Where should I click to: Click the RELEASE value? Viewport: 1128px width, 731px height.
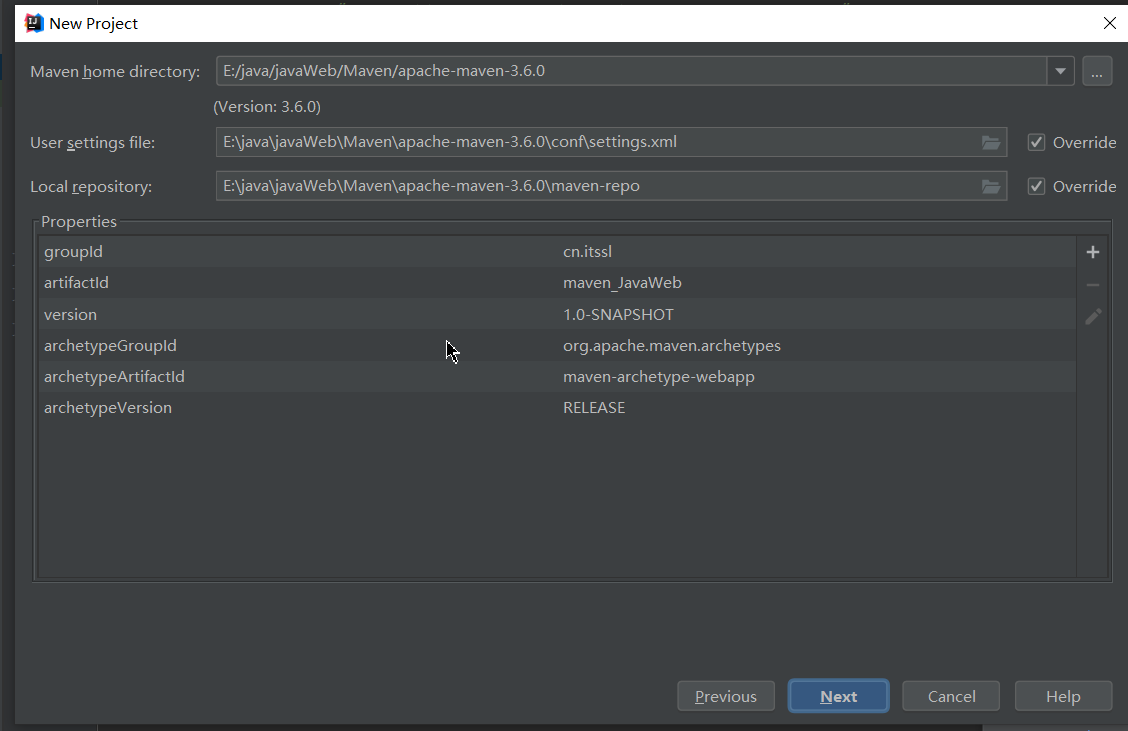(x=594, y=407)
